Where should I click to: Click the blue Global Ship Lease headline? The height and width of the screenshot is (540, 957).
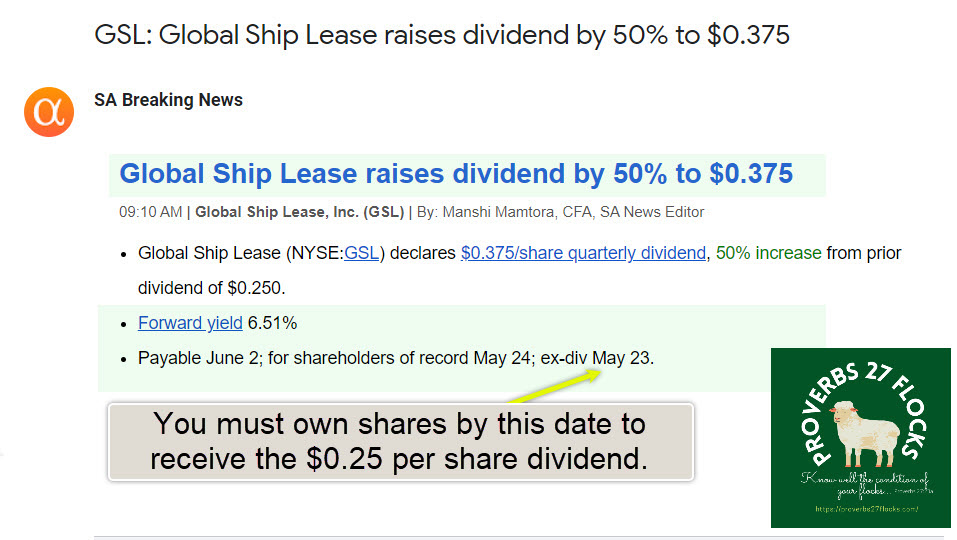[x=456, y=174]
